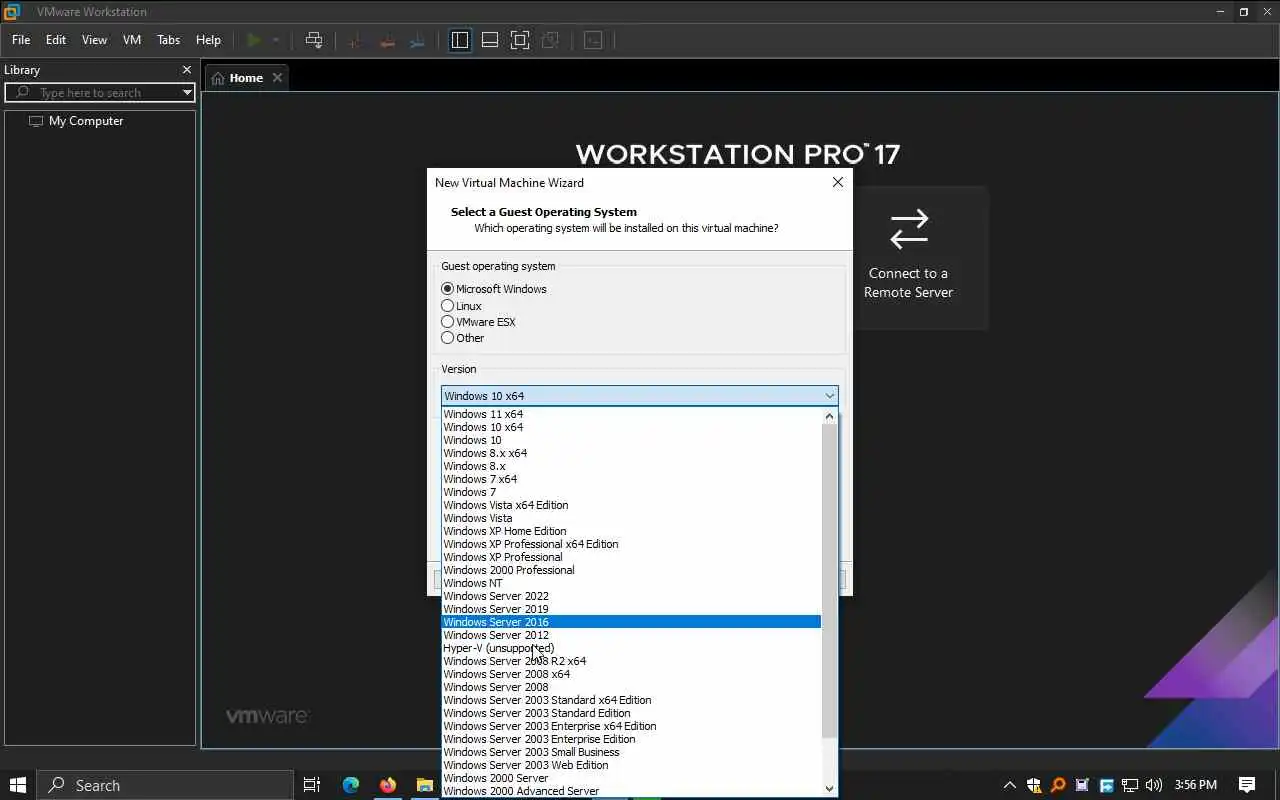Pick Windows 7 x64 in the version list
The image size is (1280, 800).
click(x=632, y=479)
